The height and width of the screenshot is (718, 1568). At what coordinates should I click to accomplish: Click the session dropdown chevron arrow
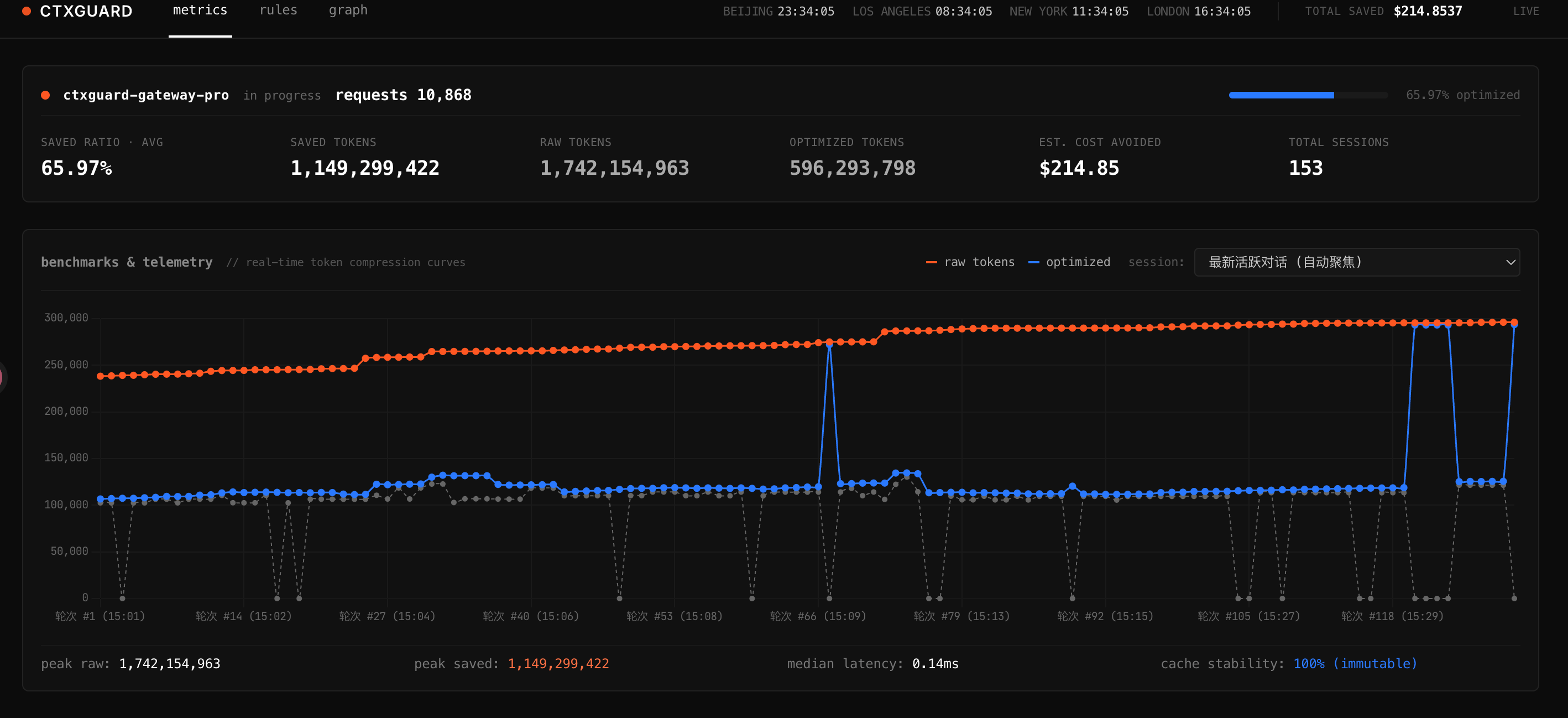(x=1510, y=263)
